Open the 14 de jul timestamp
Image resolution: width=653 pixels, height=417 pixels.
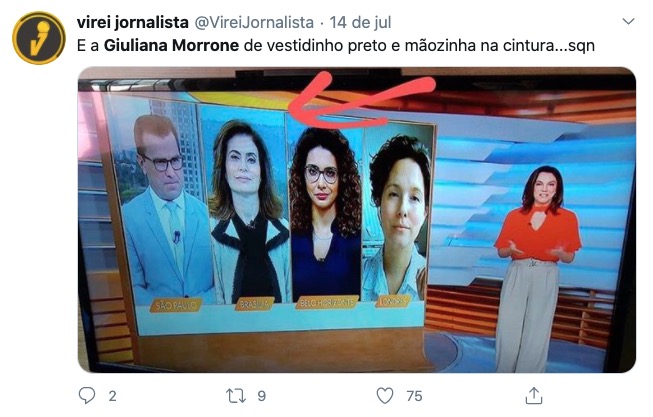click(360, 22)
